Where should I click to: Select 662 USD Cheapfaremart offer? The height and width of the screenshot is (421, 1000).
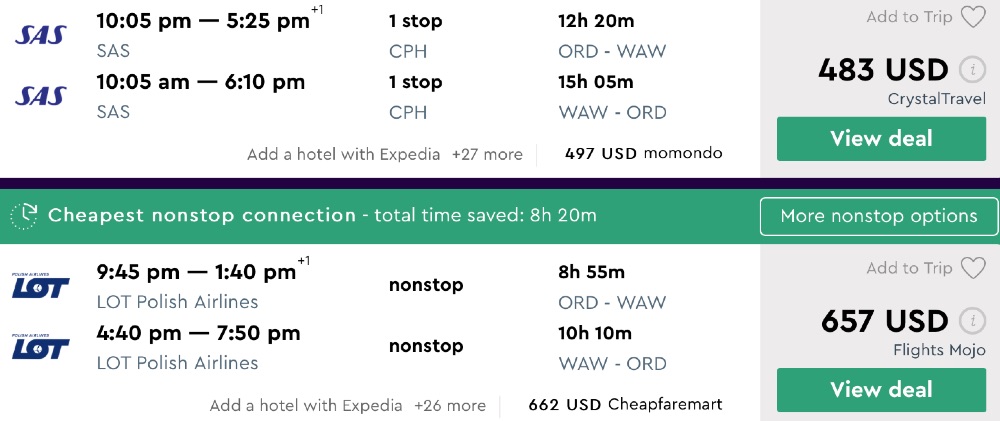(x=625, y=405)
